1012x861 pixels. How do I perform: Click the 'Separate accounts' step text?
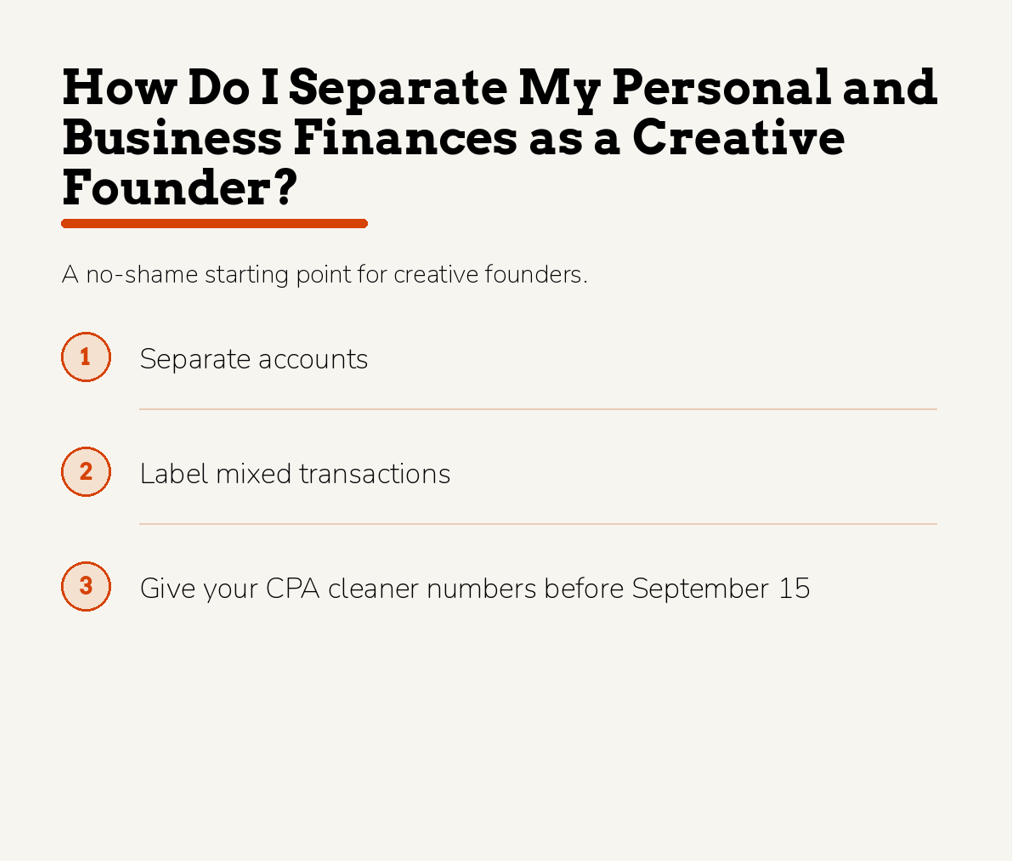pos(254,359)
